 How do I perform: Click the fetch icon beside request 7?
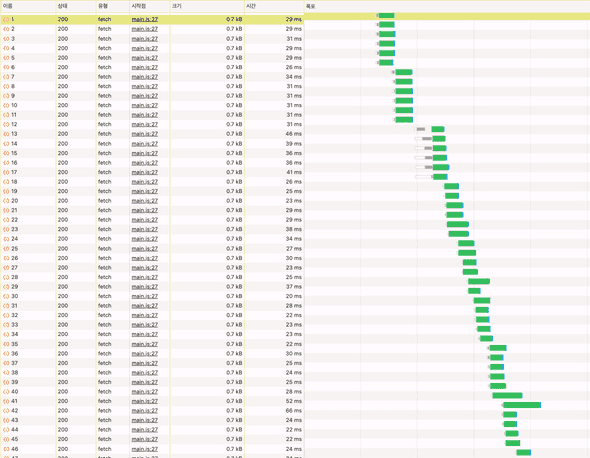tap(6, 77)
